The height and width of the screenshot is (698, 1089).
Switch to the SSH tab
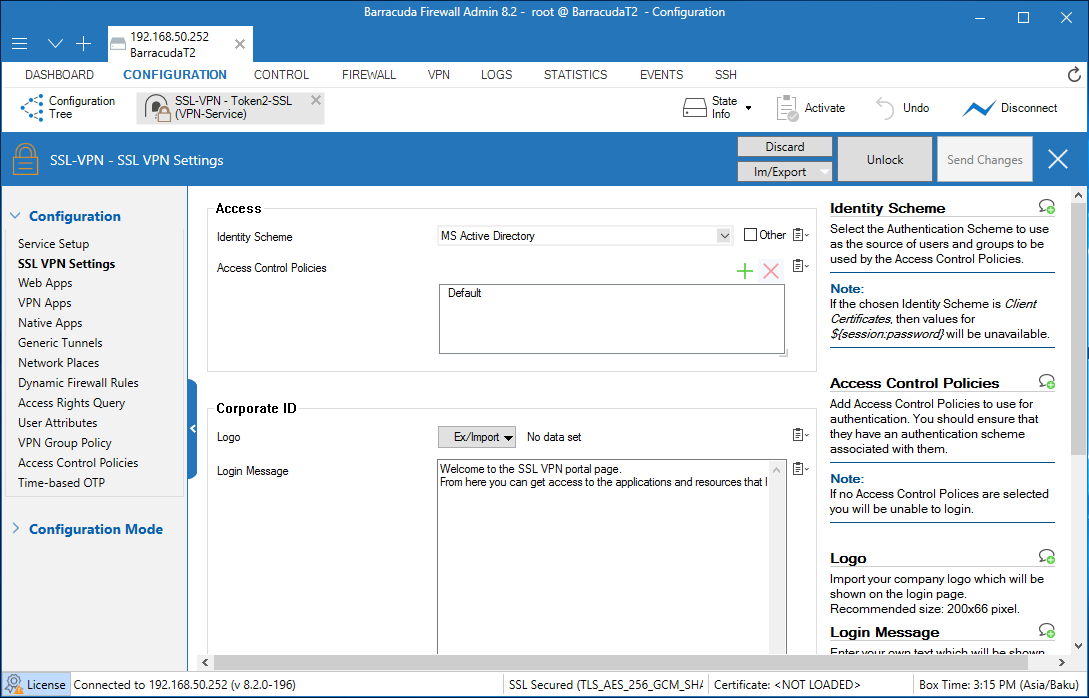(726, 74)
